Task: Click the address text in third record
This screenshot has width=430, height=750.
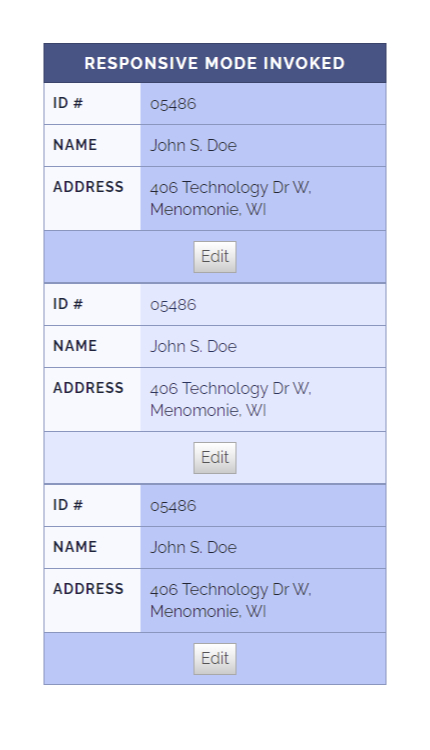Action: tap(231, 600)
